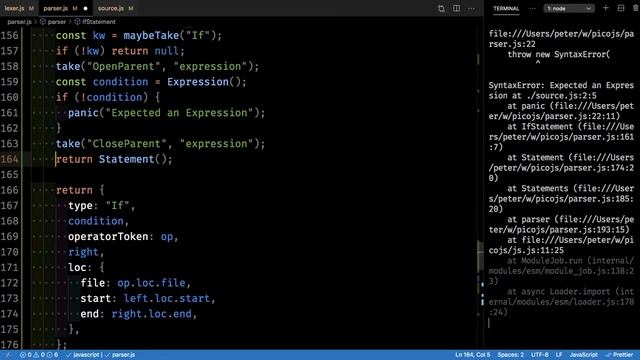The image size is (640, 360).
Task: Click the parser.js breadcrumb
Action: (x=19, y=22)
